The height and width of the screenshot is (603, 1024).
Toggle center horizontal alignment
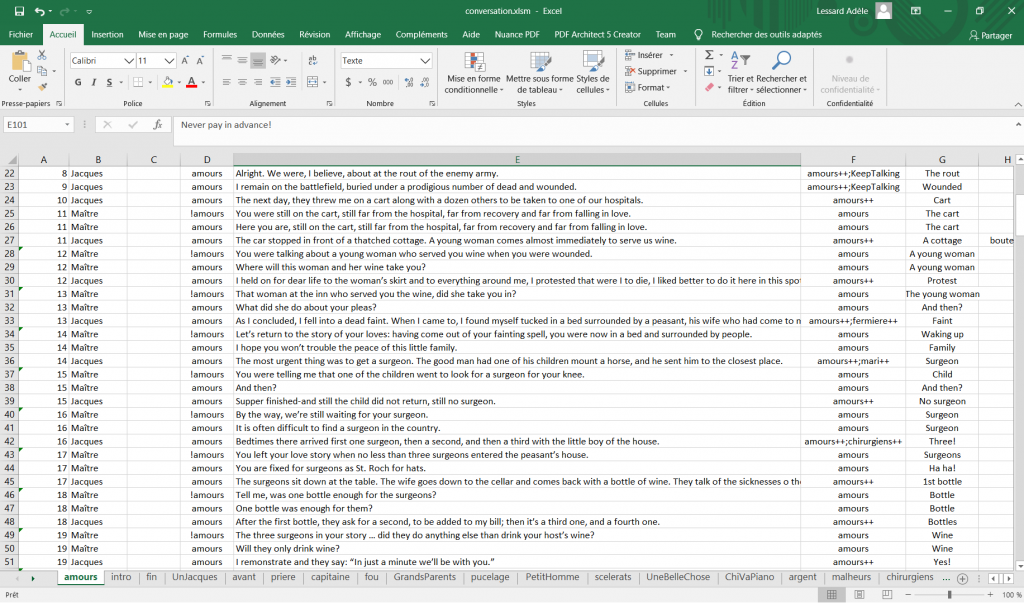click(x=242, y=82)
